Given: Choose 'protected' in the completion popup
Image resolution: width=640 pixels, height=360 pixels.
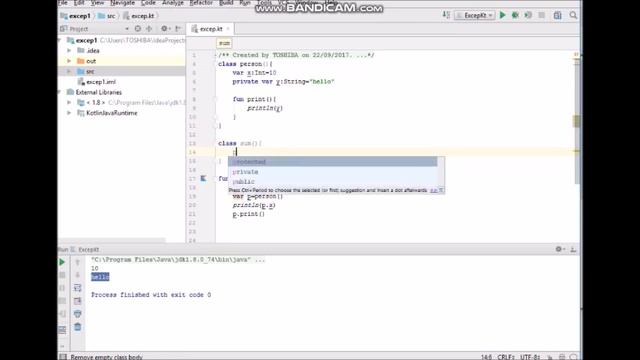Looking at the screenshot, I should (x=332, y=162).
